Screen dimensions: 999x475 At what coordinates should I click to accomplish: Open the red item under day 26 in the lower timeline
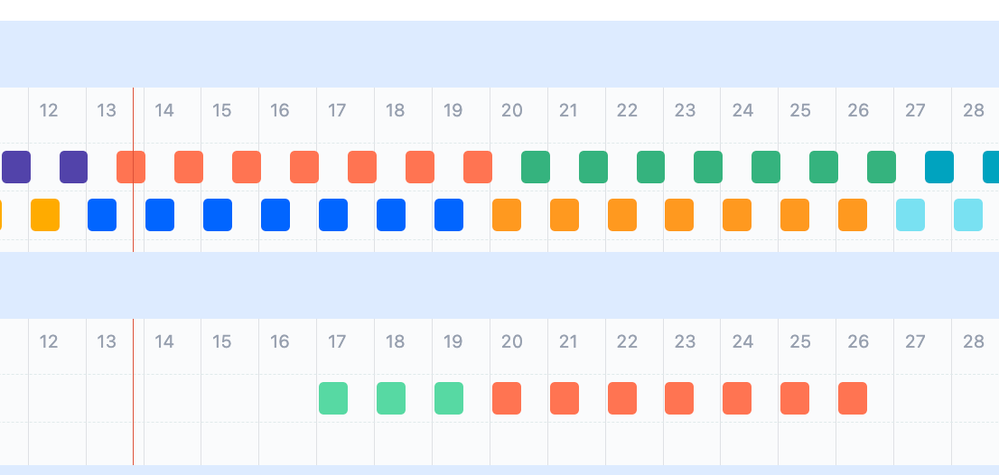tap(852, 398)
